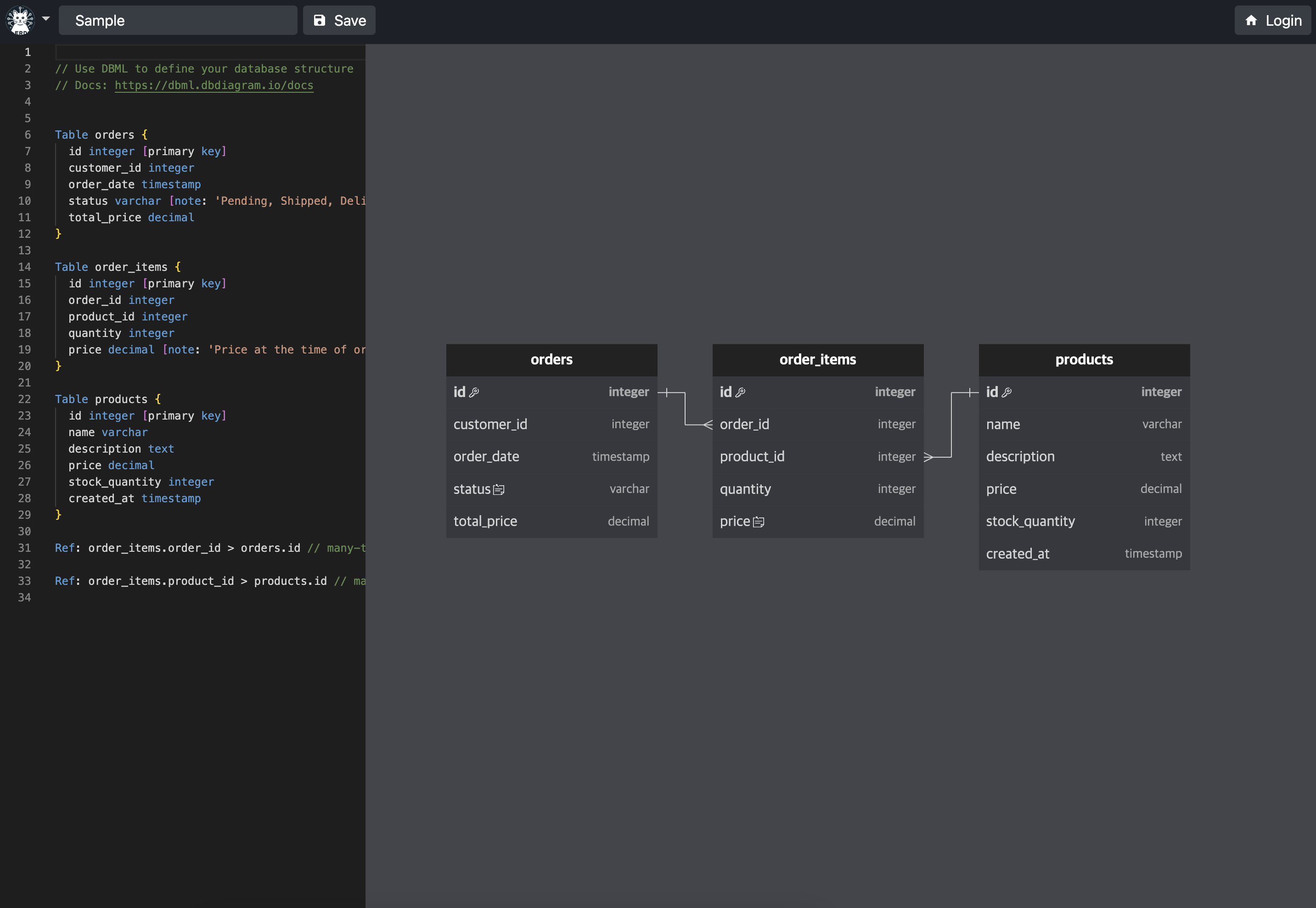The width and height of the screenshot is (1316, 908).
Task: Click the Save disk icon in the toolbar
Action: tap(319, 20)
